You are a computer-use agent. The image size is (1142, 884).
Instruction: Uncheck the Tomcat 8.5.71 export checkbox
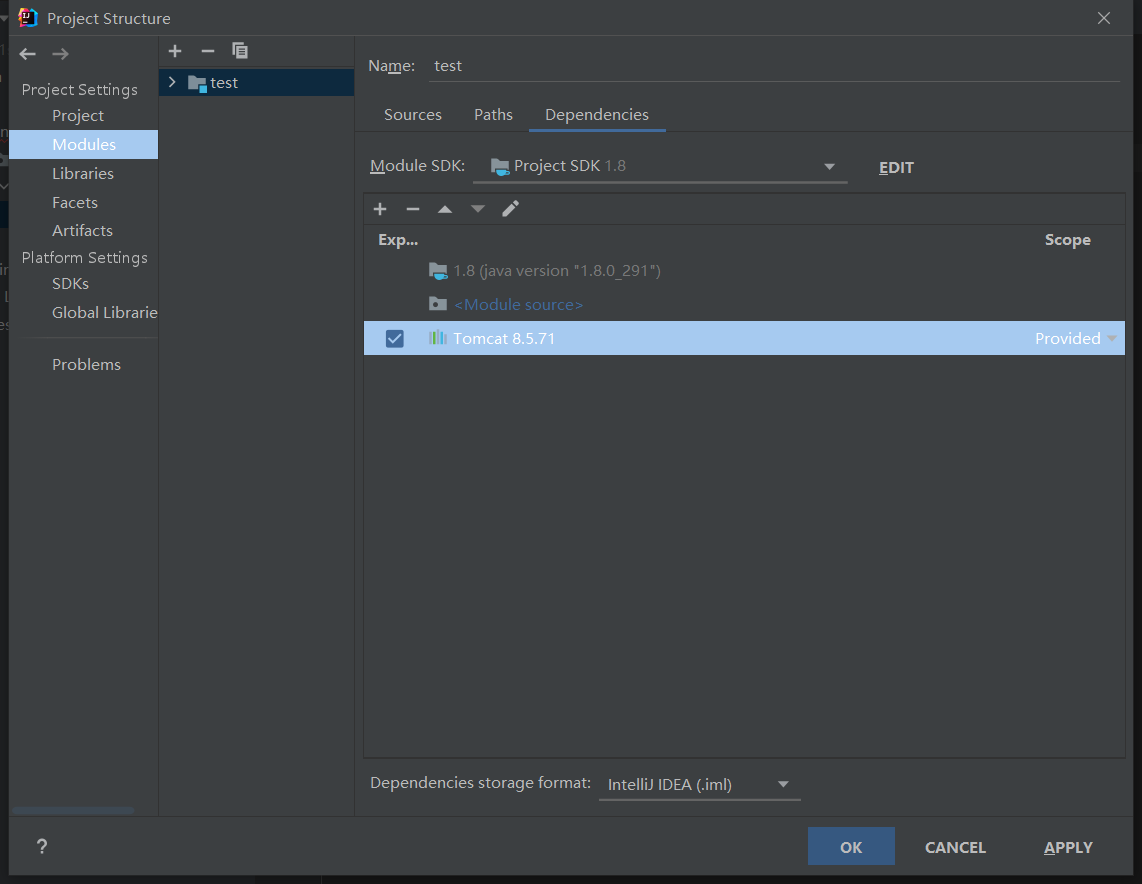395,339
